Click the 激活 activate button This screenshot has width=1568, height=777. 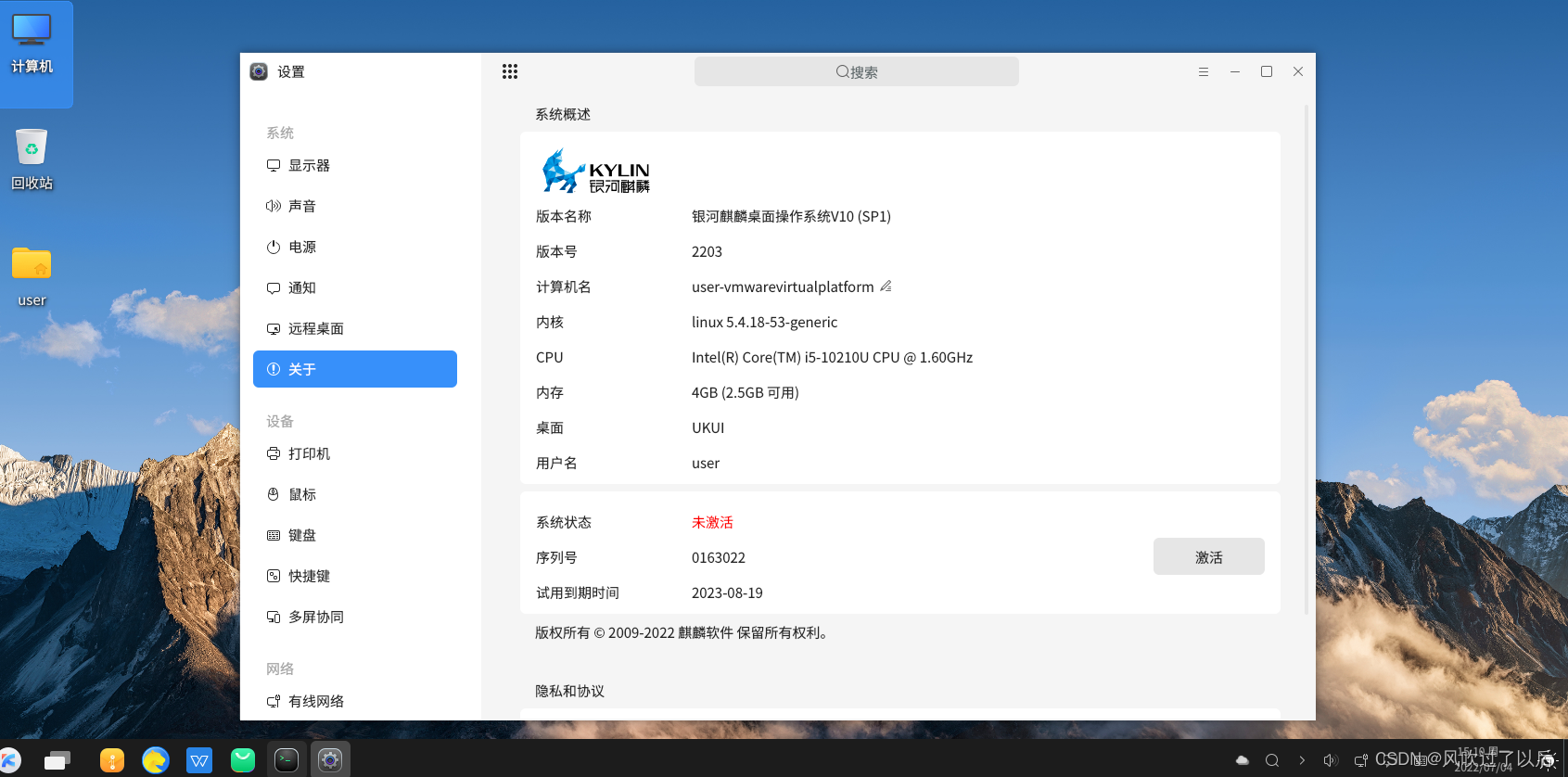coord(1208,556)
